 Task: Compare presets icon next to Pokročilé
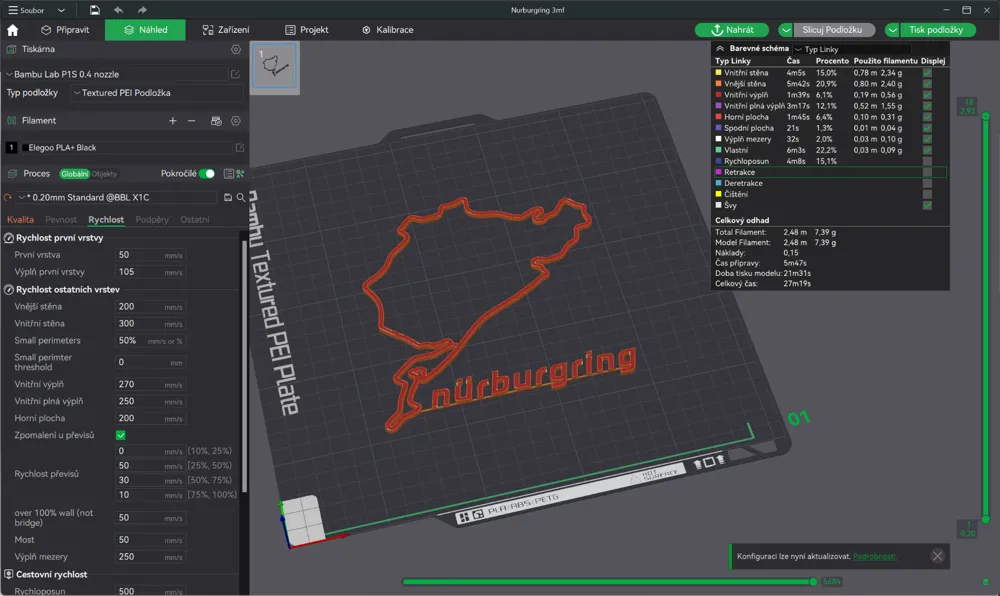(x=240, y=173)
